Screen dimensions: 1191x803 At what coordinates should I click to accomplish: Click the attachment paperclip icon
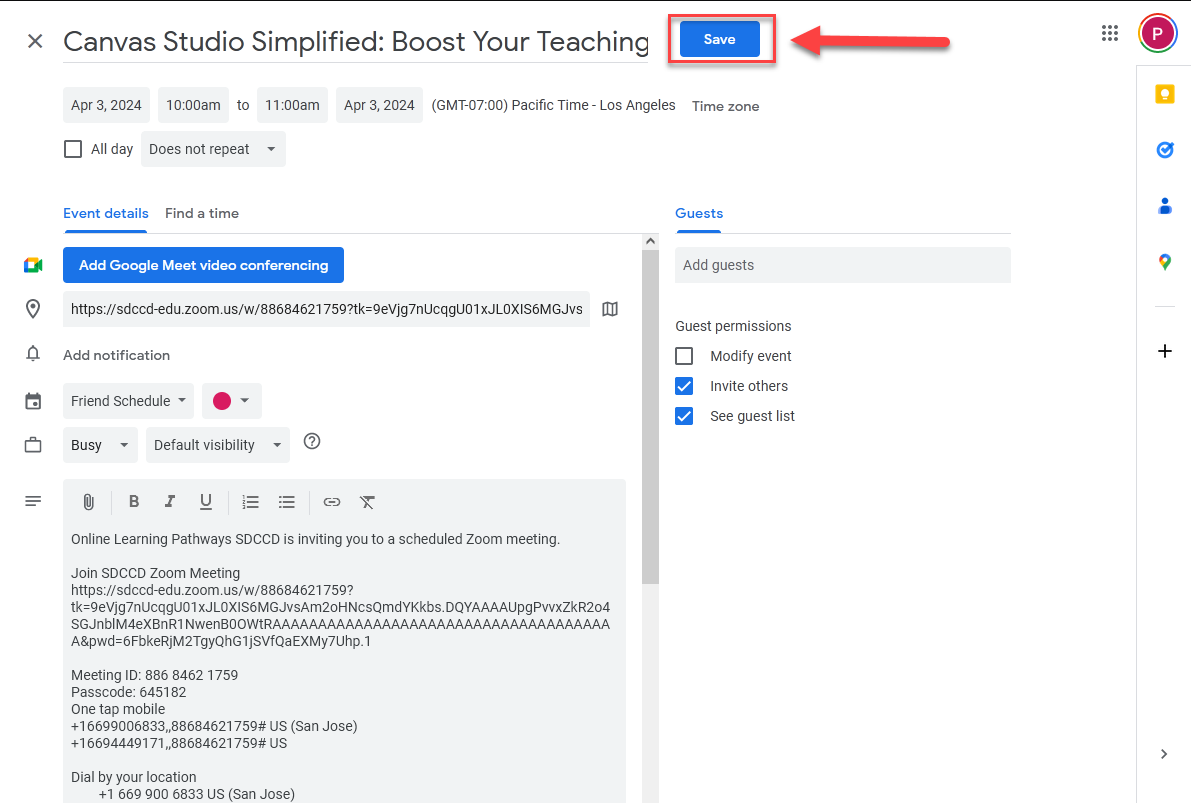(88, 502)
